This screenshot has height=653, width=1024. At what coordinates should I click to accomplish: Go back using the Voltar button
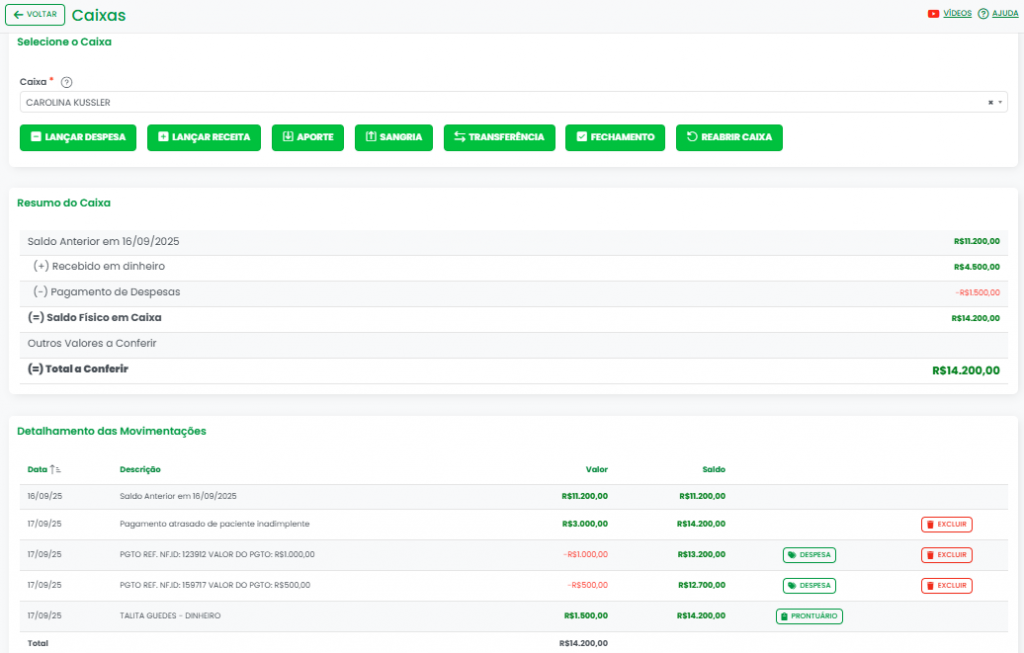tap(35, 15)
